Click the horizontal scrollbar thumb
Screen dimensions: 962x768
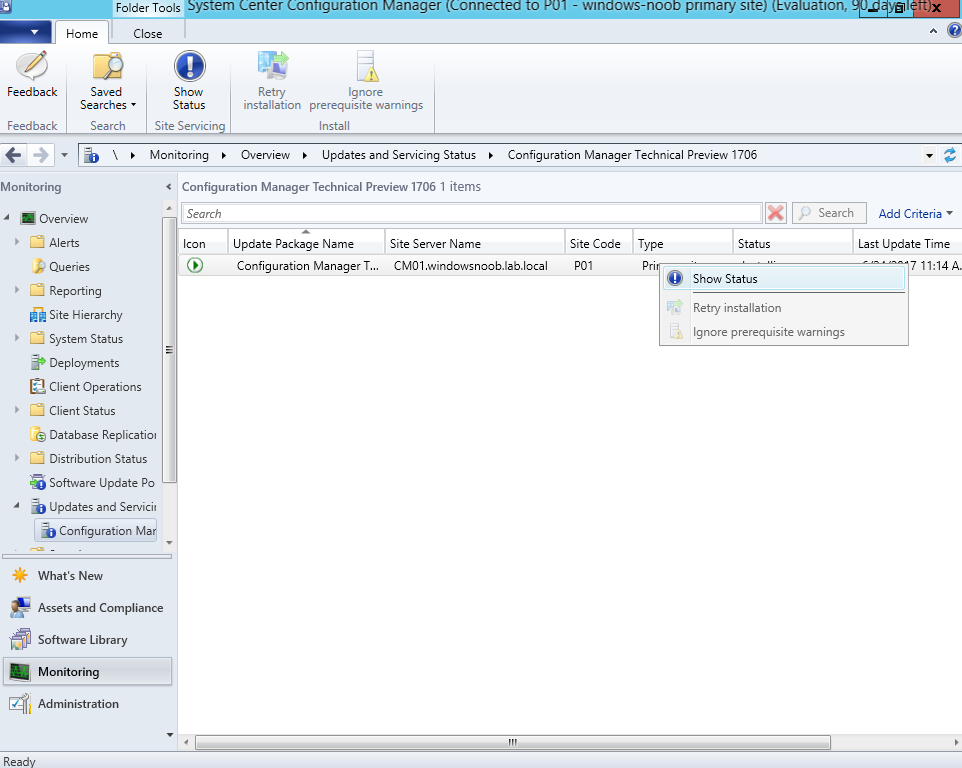[x=513, y=742]
